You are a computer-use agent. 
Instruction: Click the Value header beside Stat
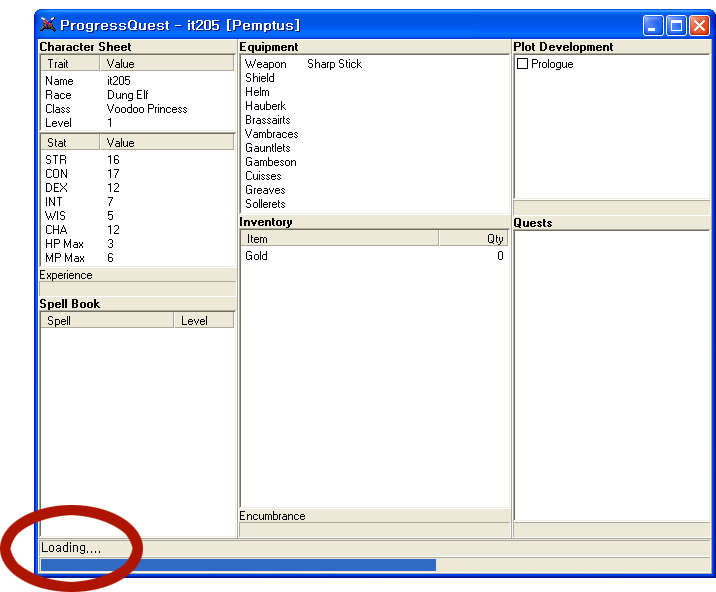(x=167, y=143)
